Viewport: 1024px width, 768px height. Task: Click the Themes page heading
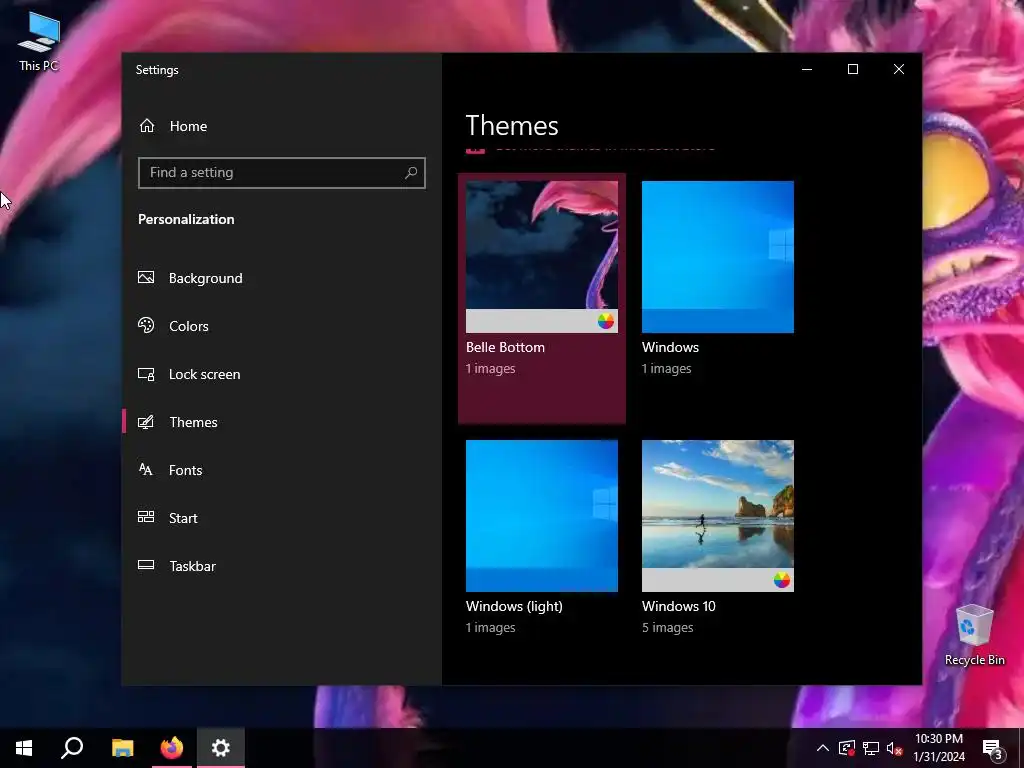(x=512, y=125)
